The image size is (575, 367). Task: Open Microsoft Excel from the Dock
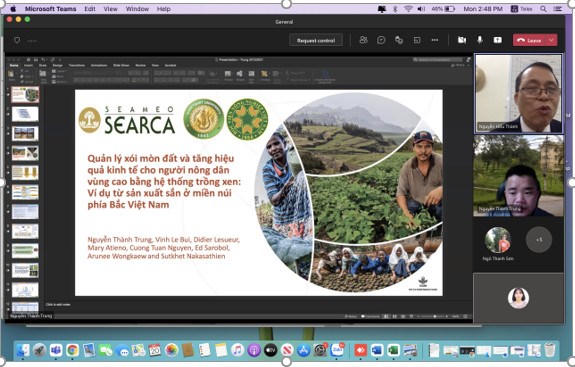click(393, 351)
